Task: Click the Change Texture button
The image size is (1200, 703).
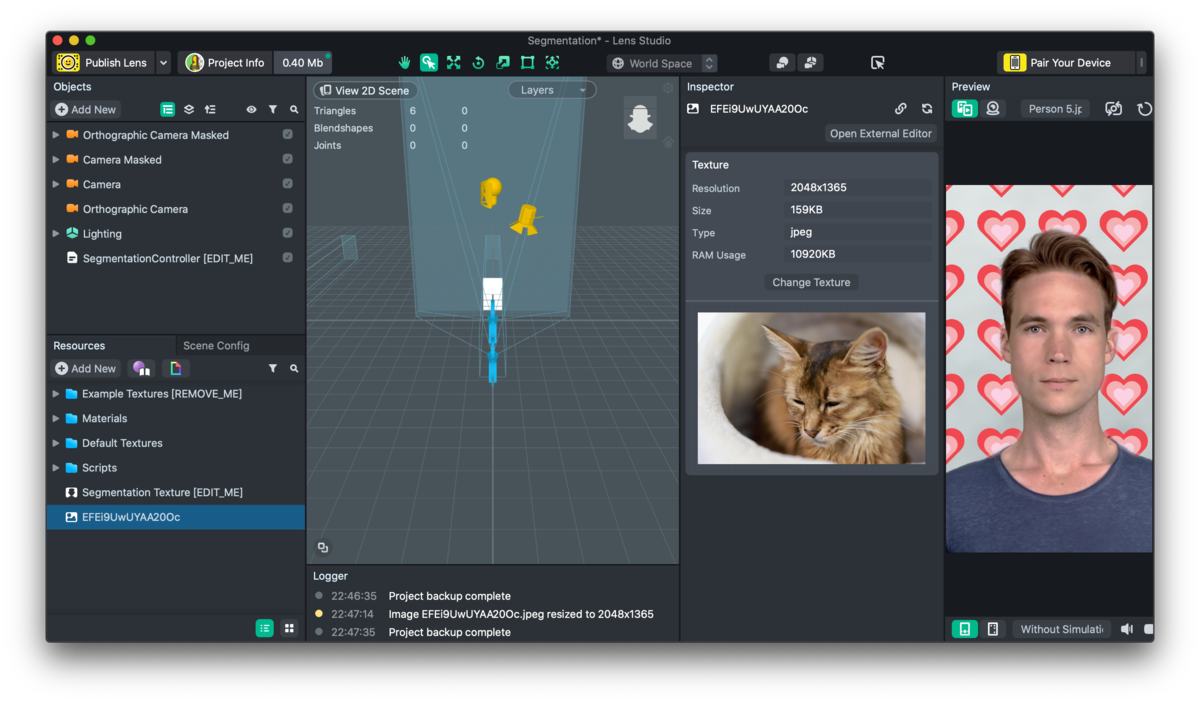Action: [x=811, y=282]
